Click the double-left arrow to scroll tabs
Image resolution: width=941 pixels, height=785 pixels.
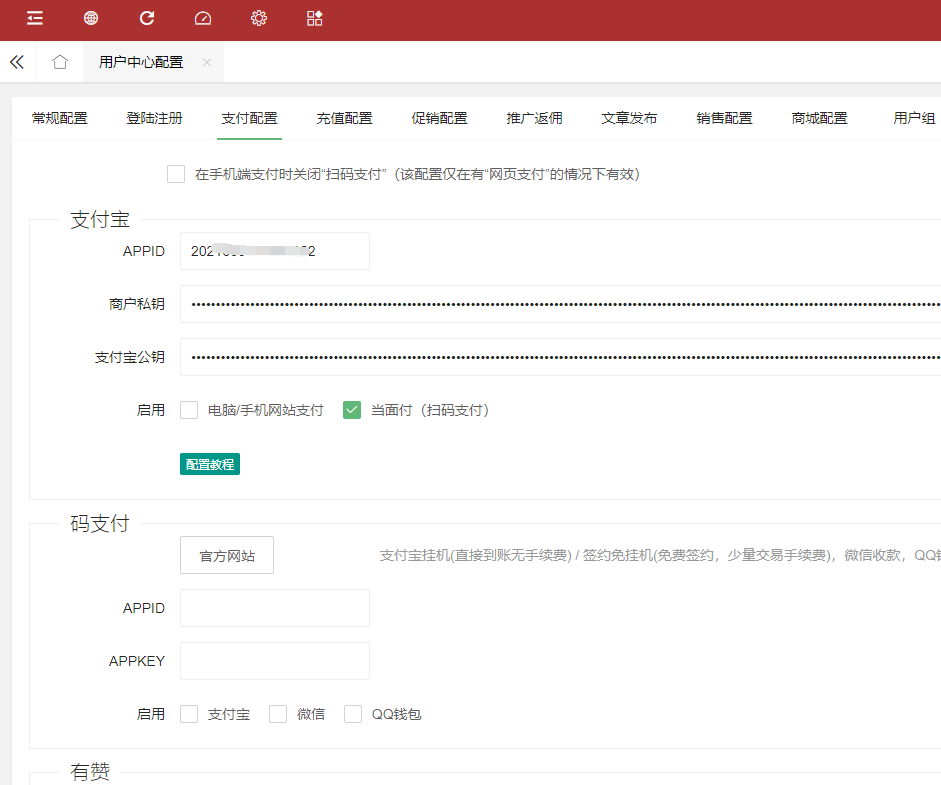tap(17, 62)
